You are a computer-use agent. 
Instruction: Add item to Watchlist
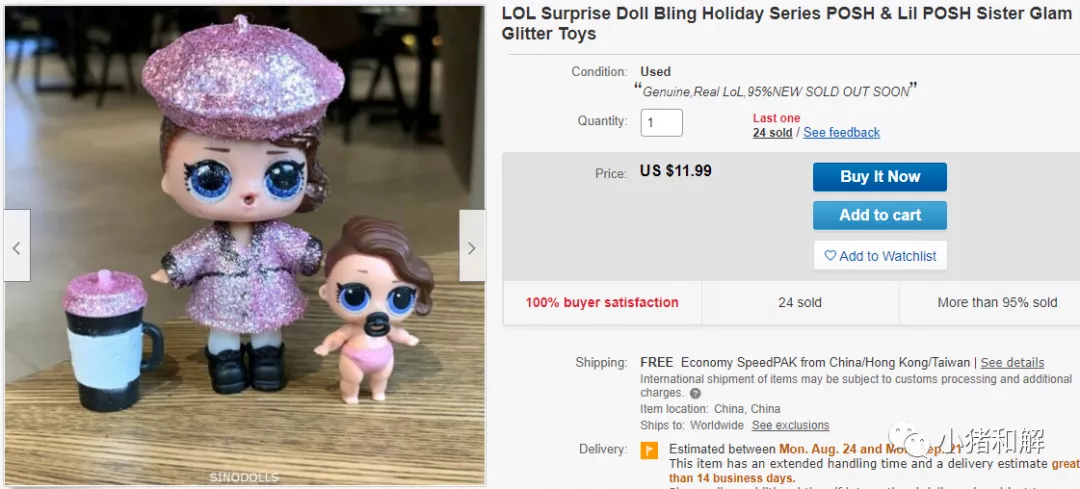(x=880, y=256)
